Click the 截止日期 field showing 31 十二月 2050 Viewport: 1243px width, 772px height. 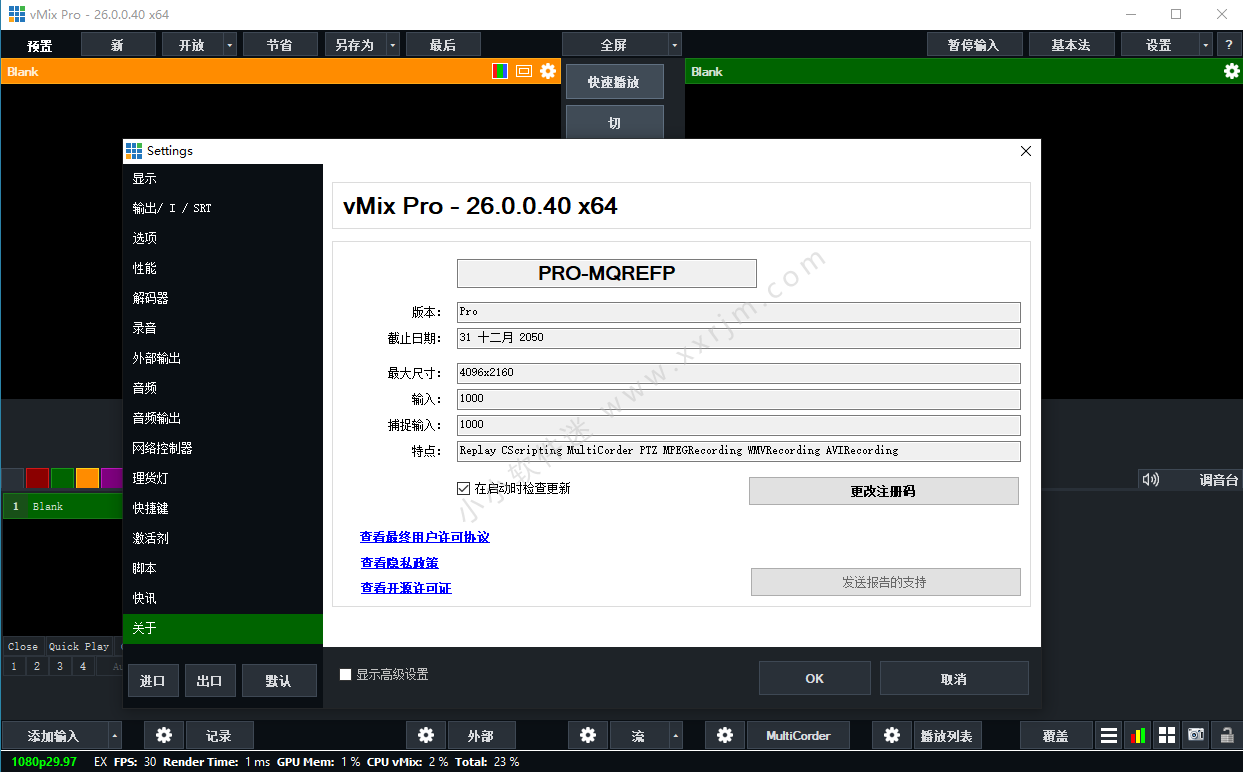click(739, 338)
